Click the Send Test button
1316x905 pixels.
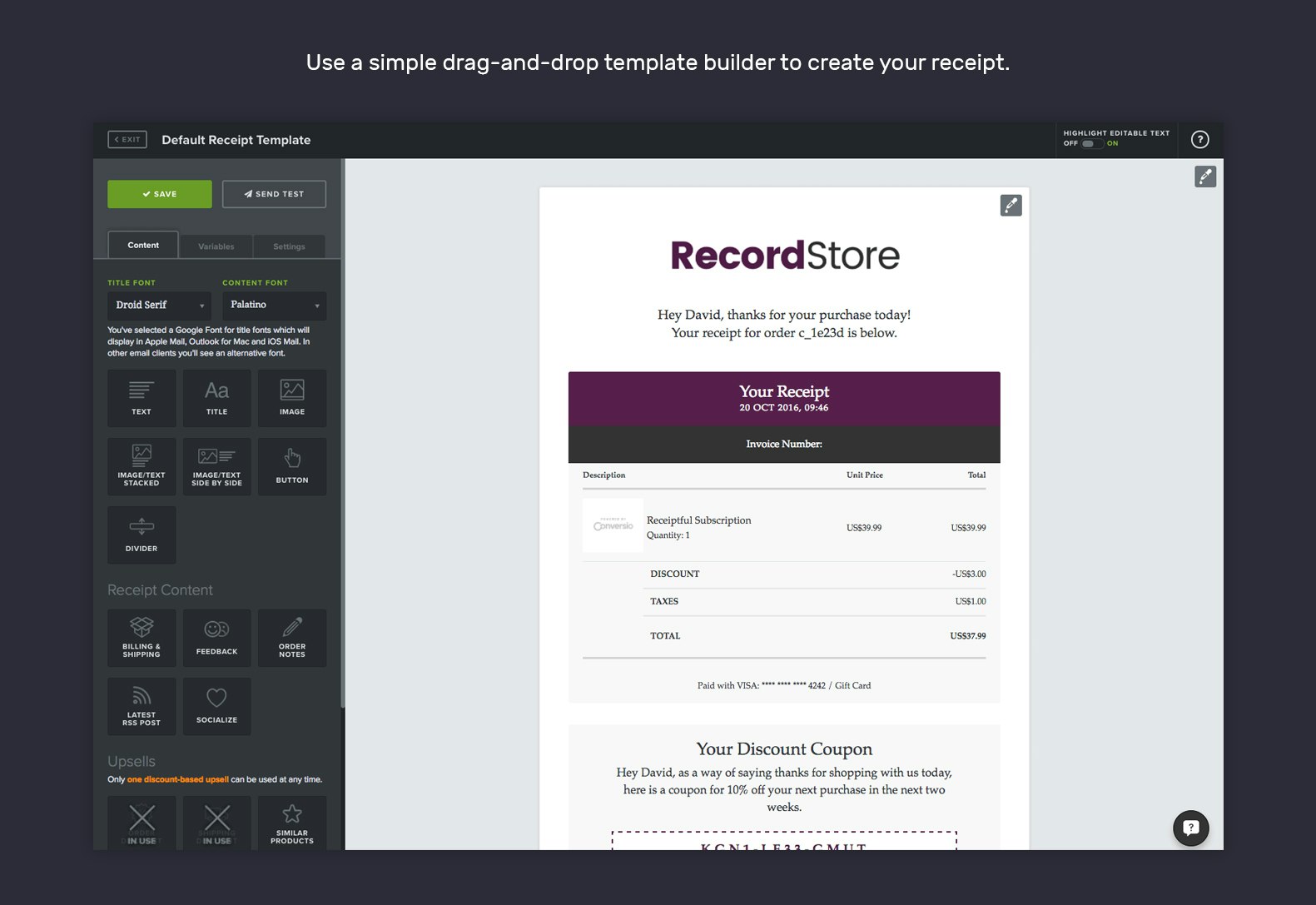pyautogui.click(x=274, y=194)
